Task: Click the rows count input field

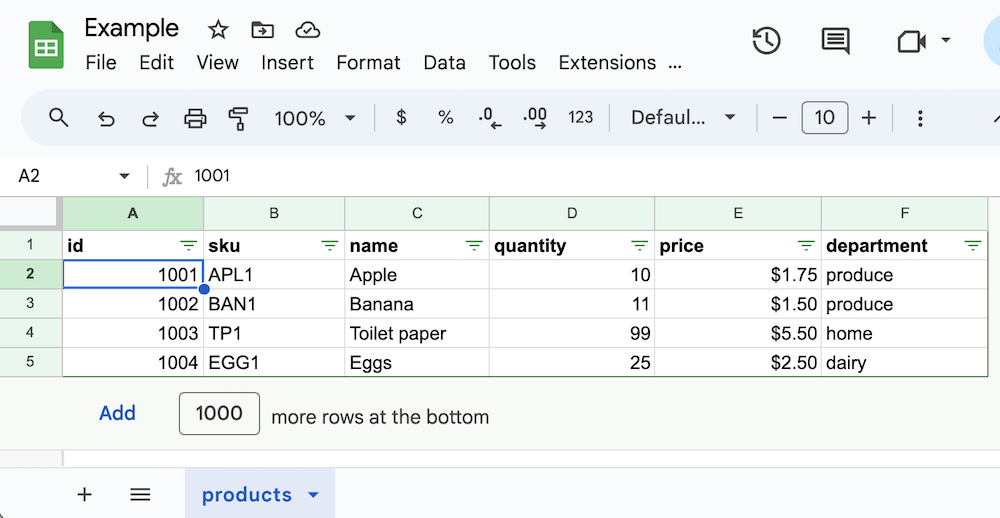Action: [219, 413]
